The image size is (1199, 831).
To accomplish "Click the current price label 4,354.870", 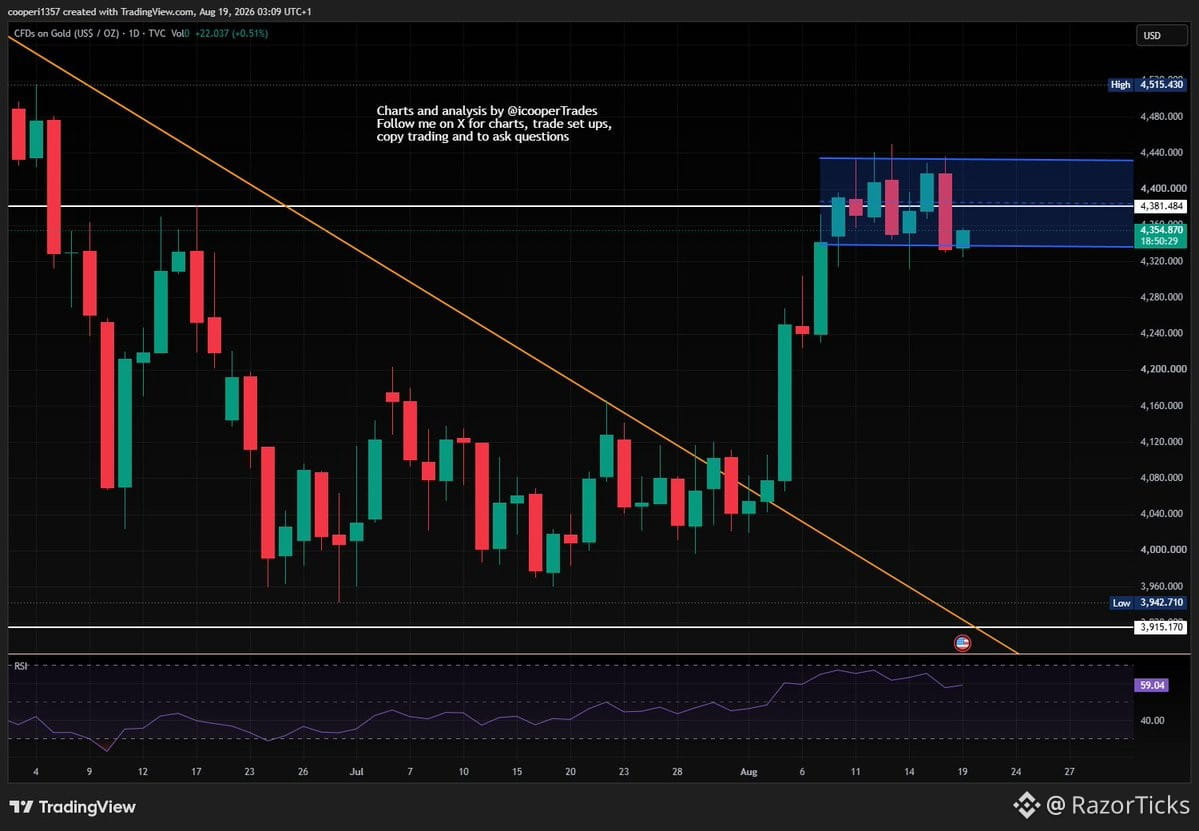I will pos(1161,229).
